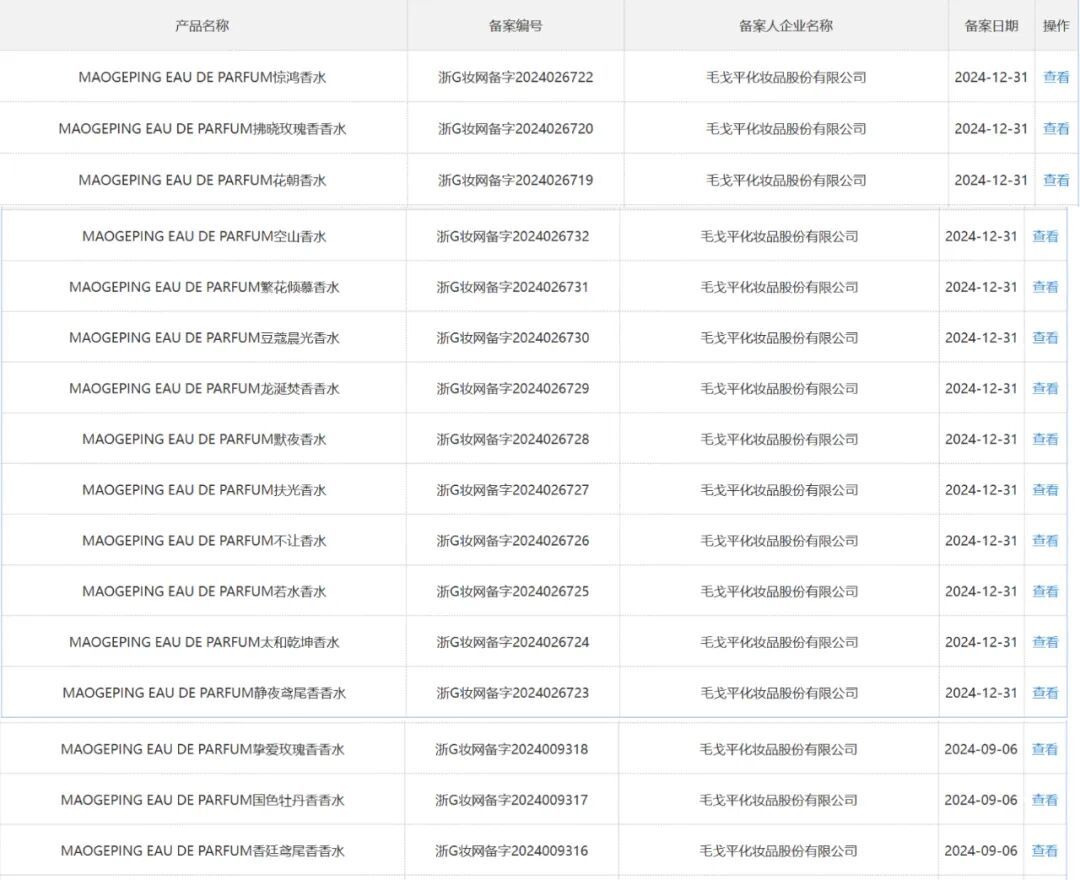1080x880 pixels.
Task: Click record number 浙G妆网备字2024026732
Action: point(512,236)
